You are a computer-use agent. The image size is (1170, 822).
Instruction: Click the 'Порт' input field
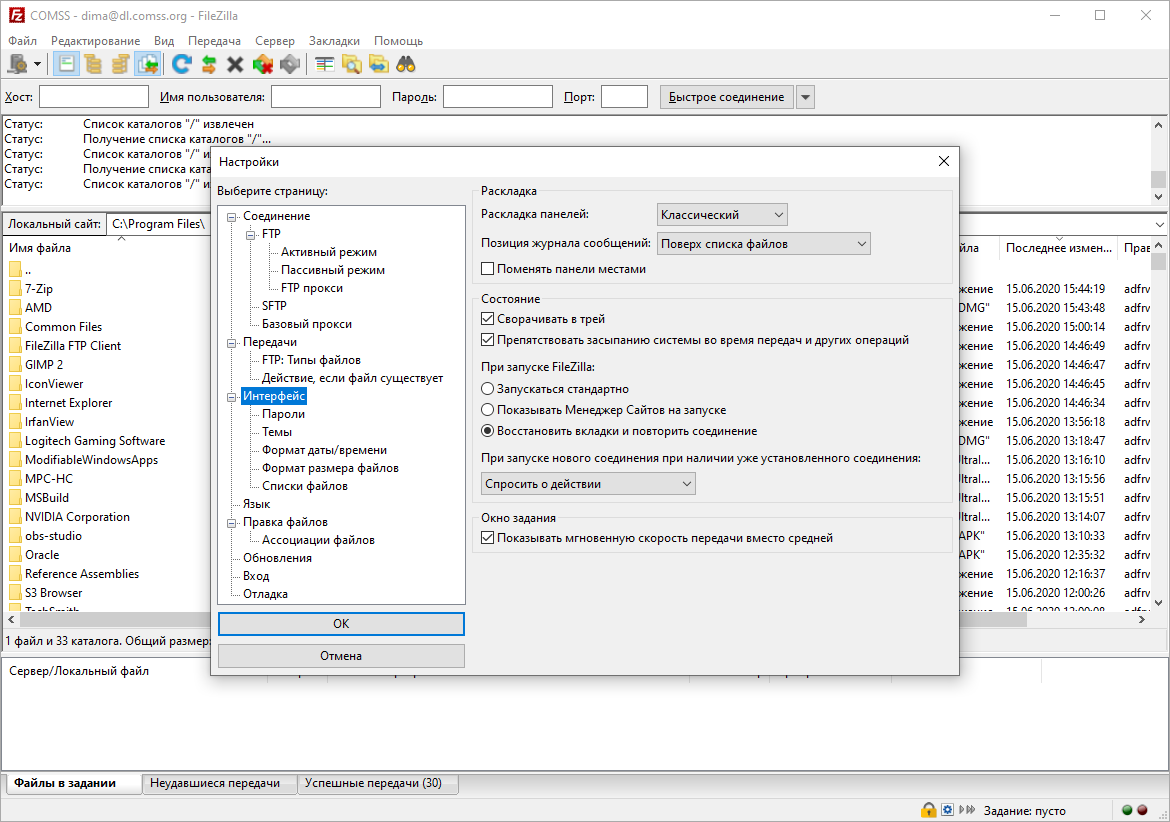click(625, 97)
